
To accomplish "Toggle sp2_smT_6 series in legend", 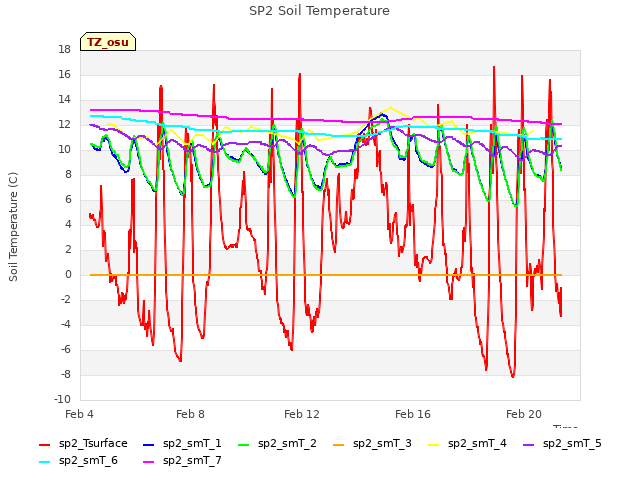I will pos(78,460).
